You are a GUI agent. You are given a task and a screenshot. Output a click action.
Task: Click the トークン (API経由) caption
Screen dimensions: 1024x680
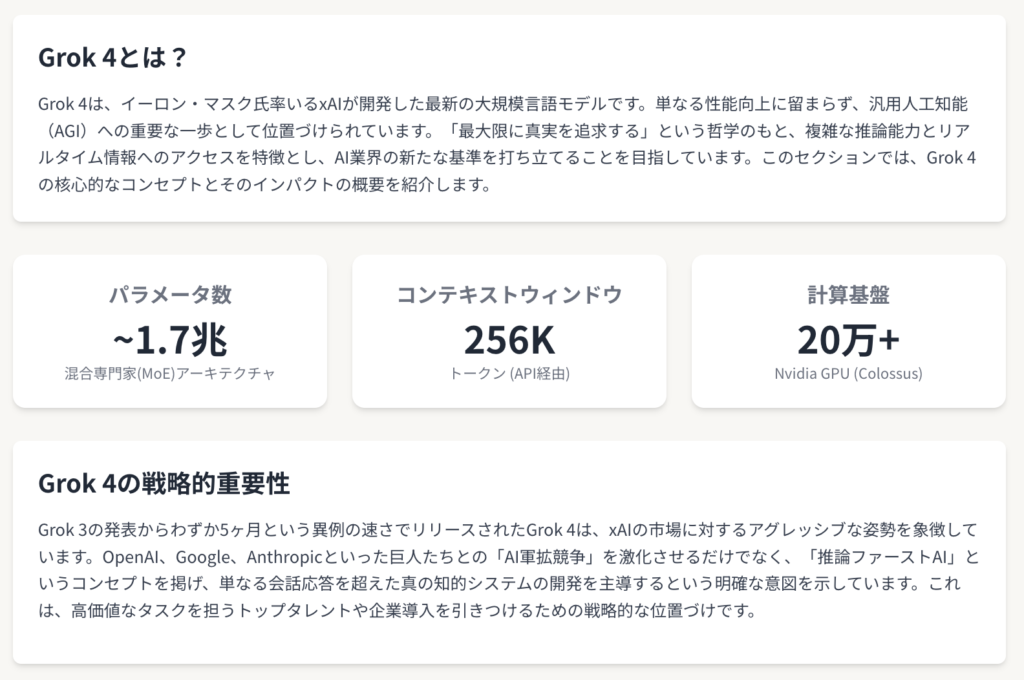click(x=509, y=374)
